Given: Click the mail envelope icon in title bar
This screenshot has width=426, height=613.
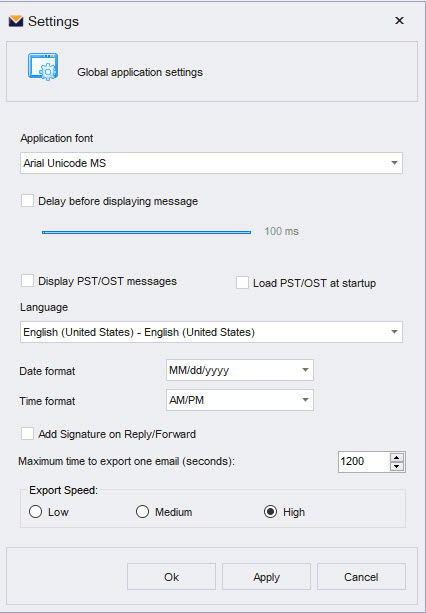Looking at the screenshot, I should point(16,21).
